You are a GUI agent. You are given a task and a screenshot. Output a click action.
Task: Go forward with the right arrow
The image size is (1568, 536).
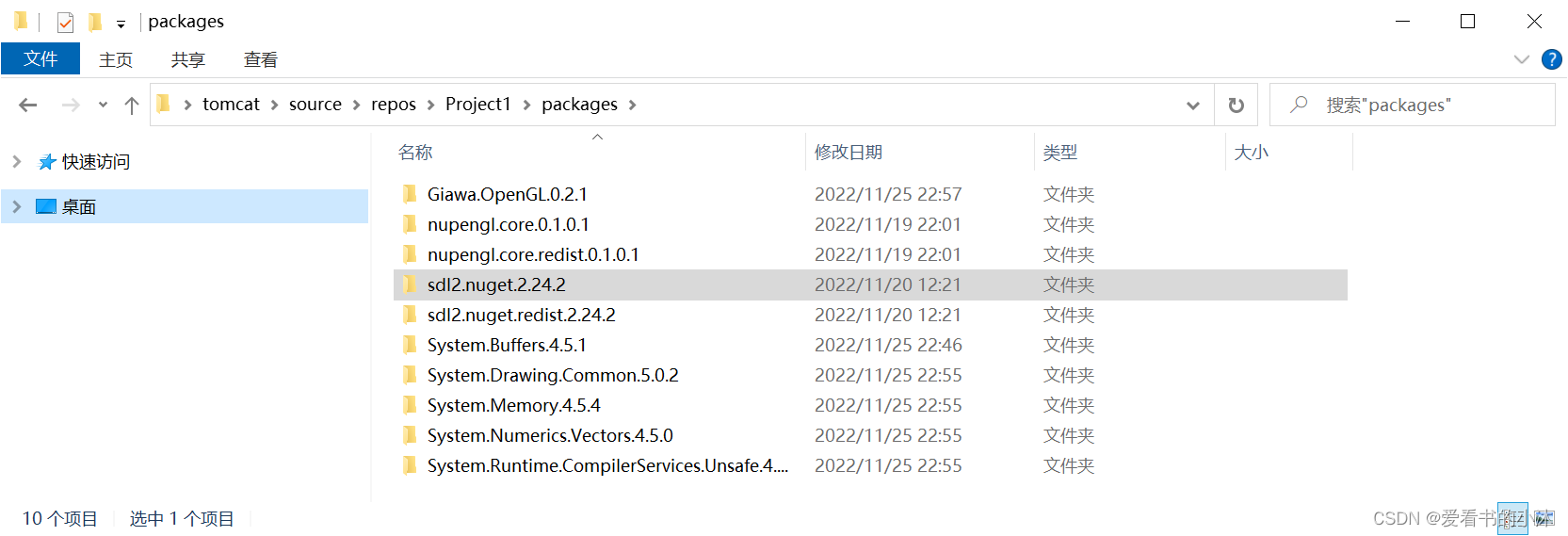coord(71,105)
